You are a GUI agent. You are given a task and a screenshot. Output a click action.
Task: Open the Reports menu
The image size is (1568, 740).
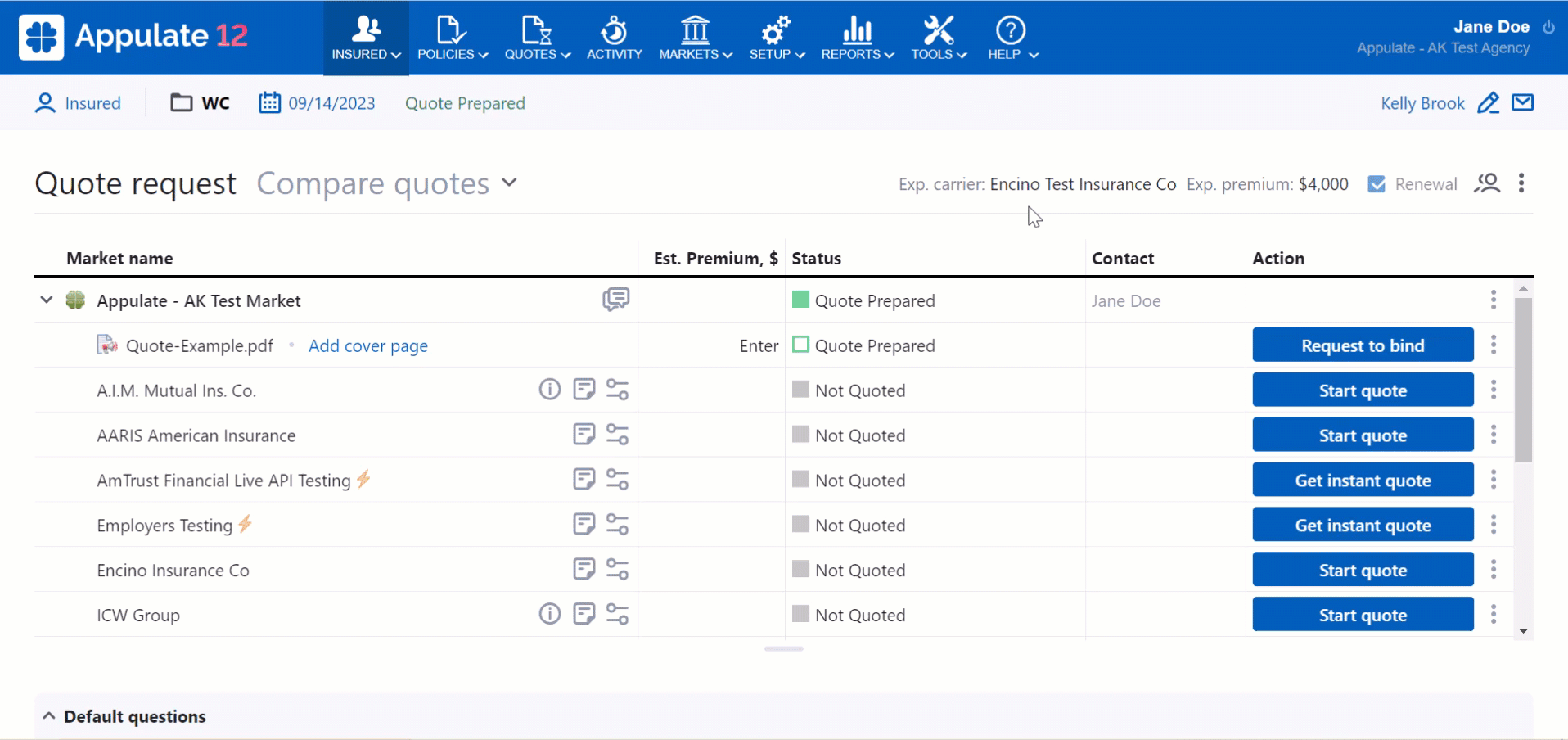pyautogui.click(x=858, y=38)
